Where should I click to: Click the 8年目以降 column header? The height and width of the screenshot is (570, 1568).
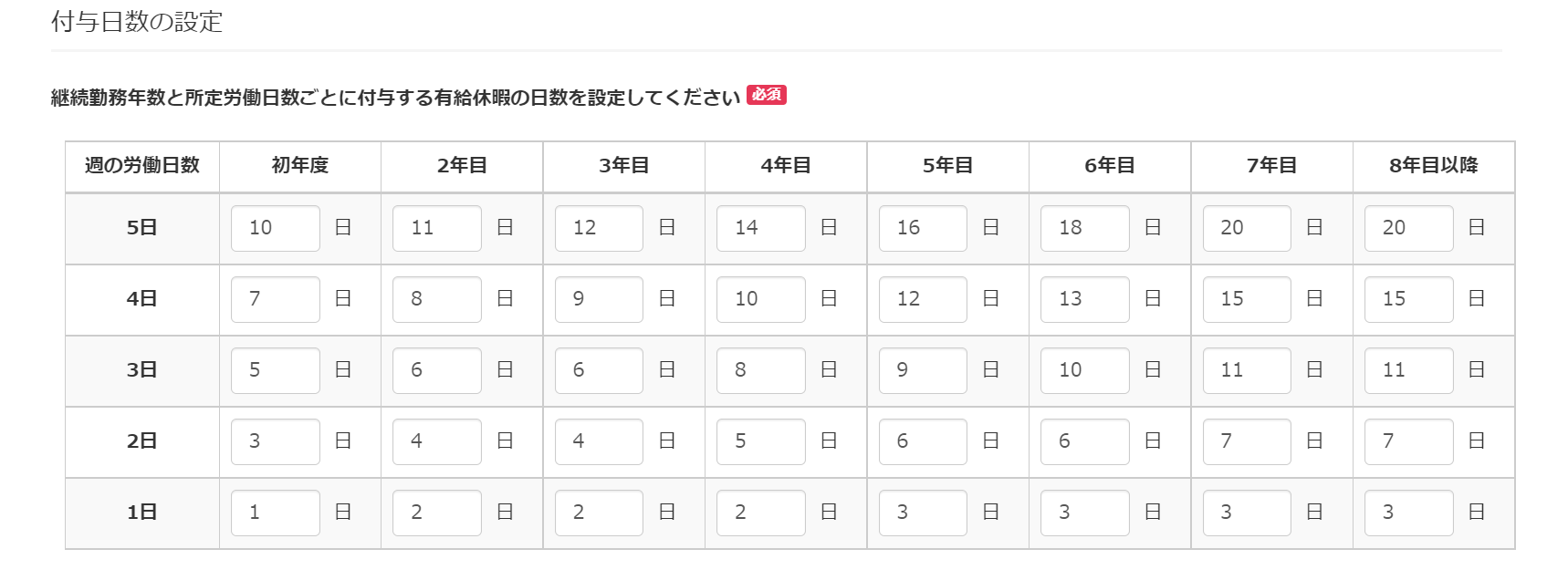[x=1434, y=166]
